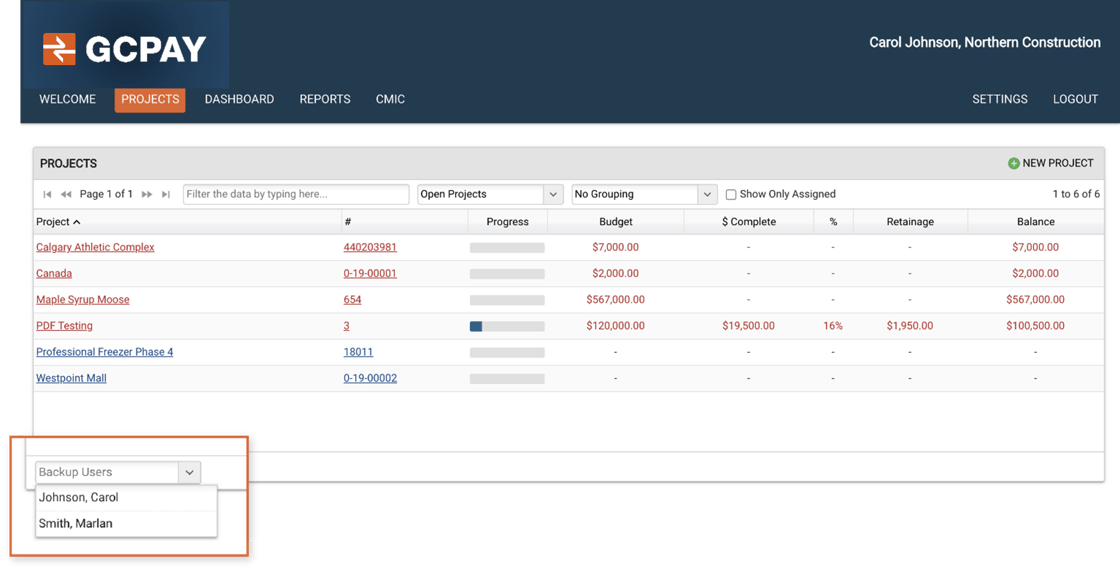Open the CMIC tab

(x=390, y=99)
